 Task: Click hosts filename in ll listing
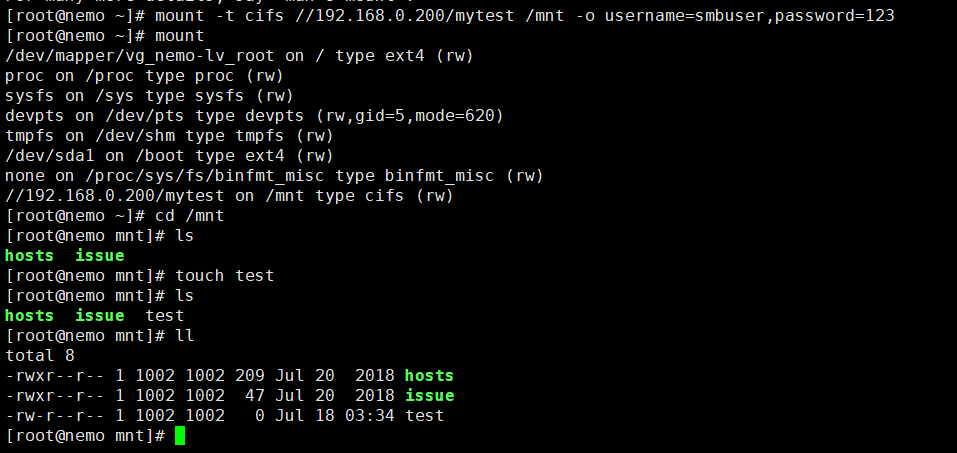429,375
